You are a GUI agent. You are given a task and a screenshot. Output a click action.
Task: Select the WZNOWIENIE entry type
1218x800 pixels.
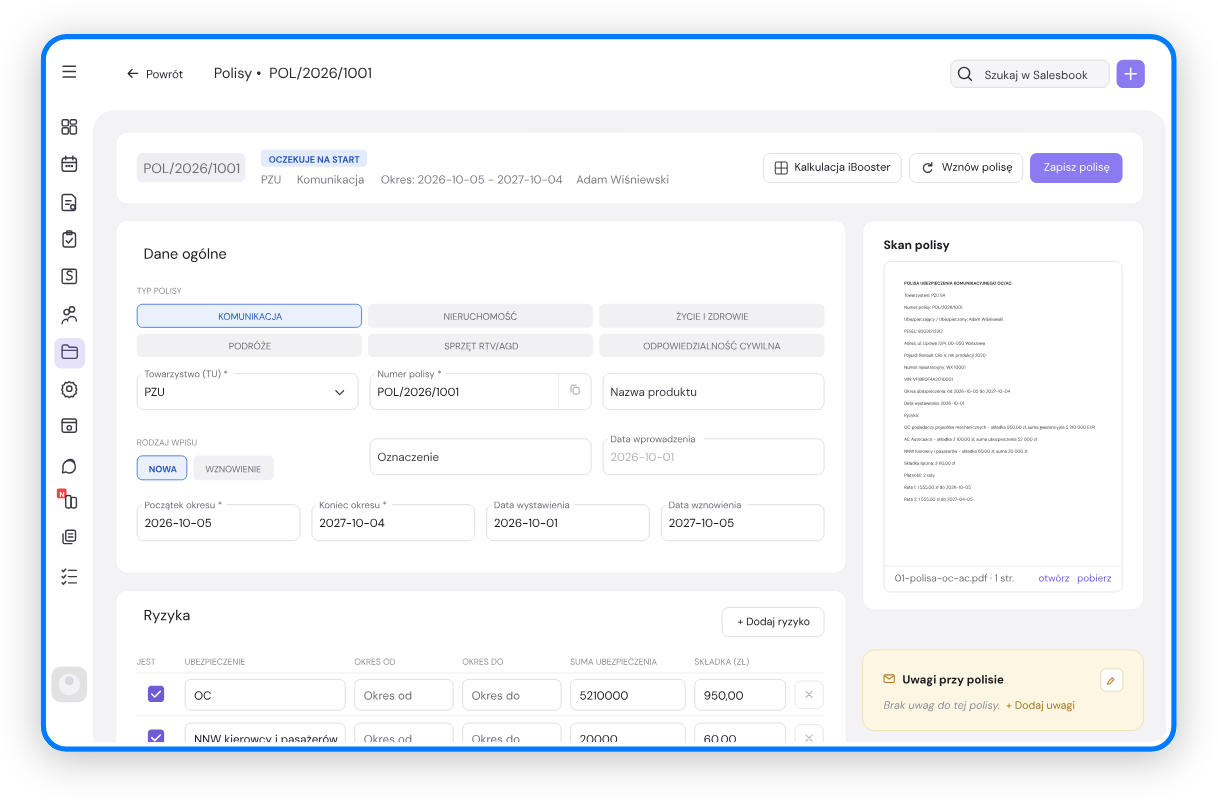pyautogui.click(x=233, y=468)
